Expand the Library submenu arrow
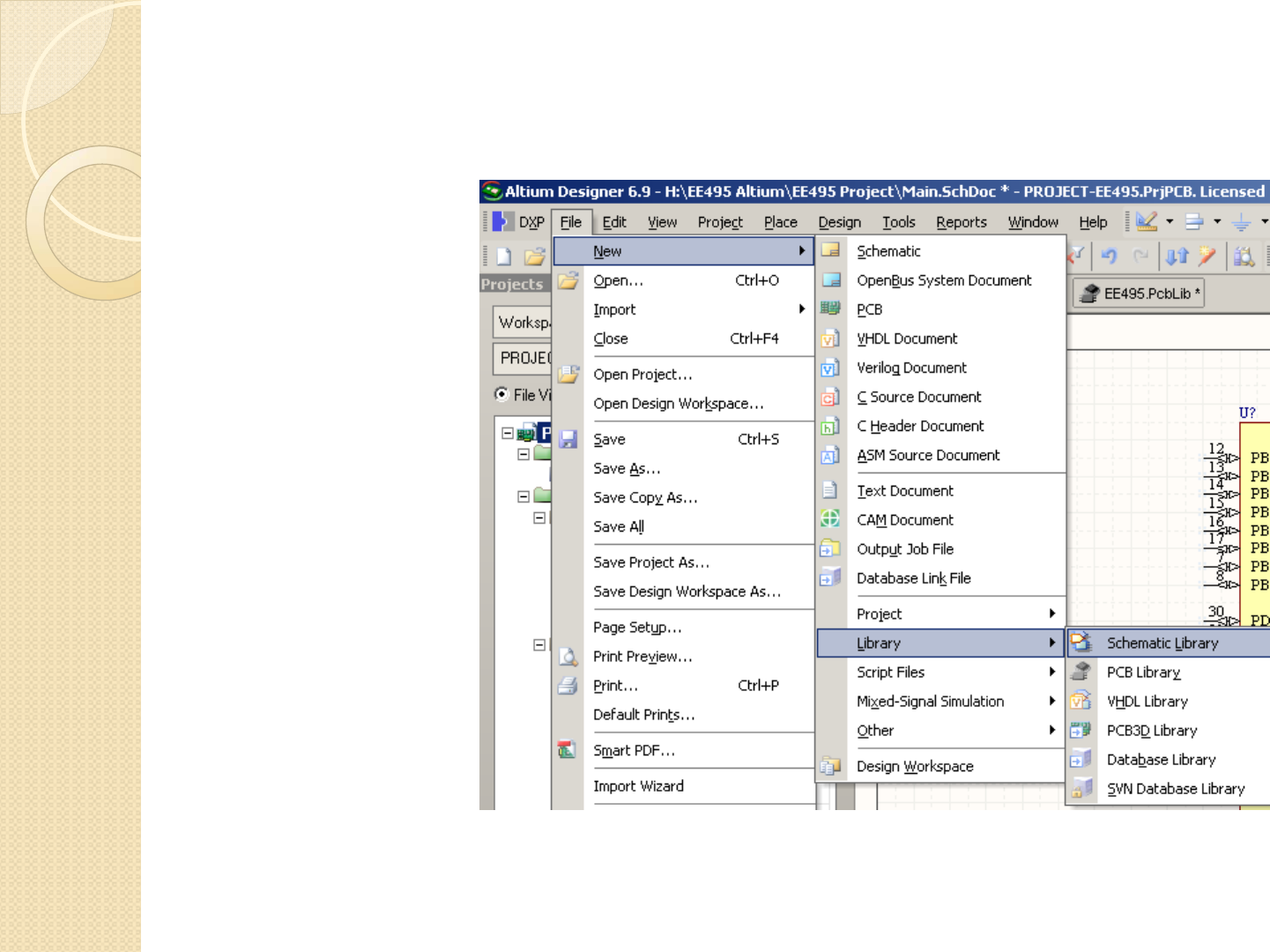 pyautogui.click(x=1052, y=643)
